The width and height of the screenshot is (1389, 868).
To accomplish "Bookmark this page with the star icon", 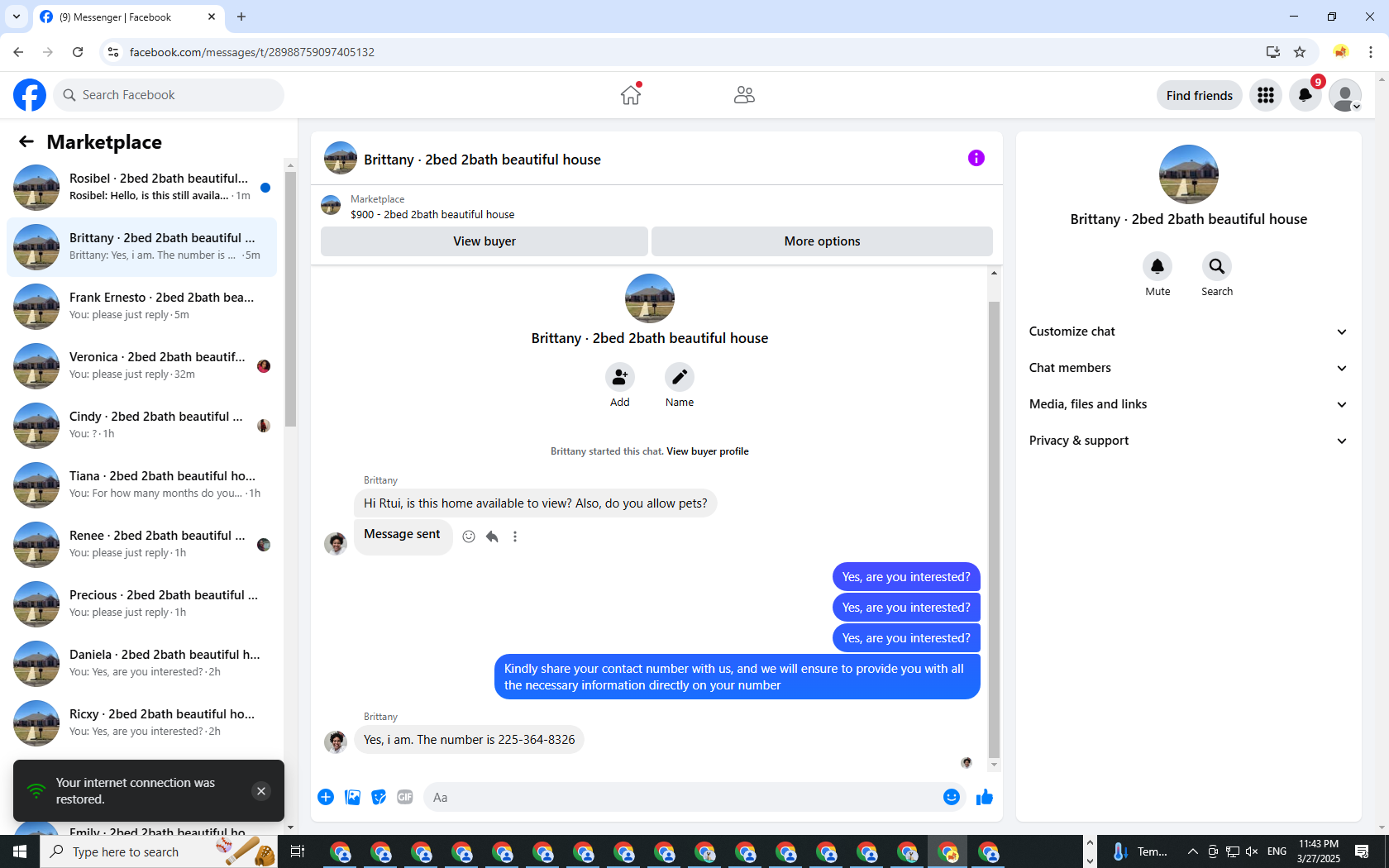I will coord(1300,52).
